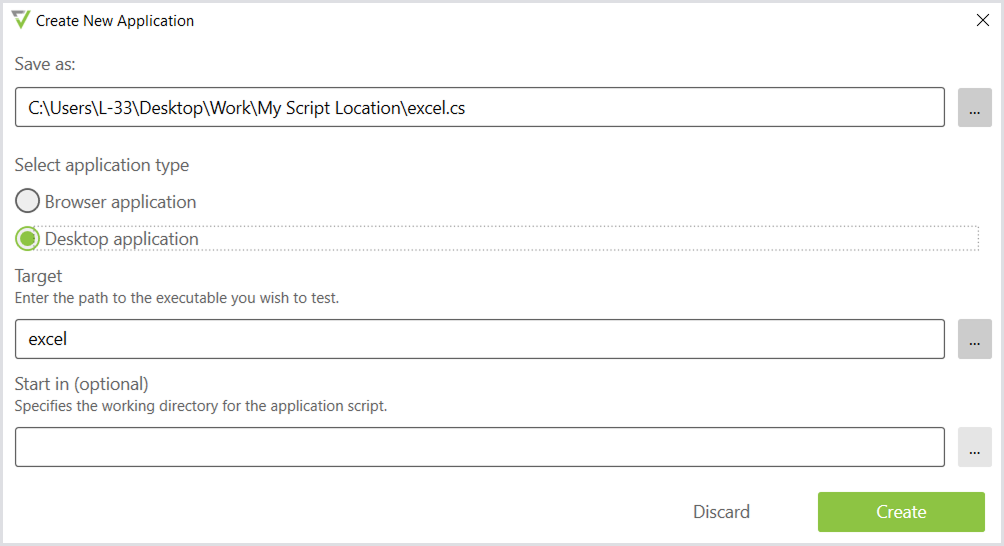Open the Save as browse ellipsis button

(x=974, y=108)
